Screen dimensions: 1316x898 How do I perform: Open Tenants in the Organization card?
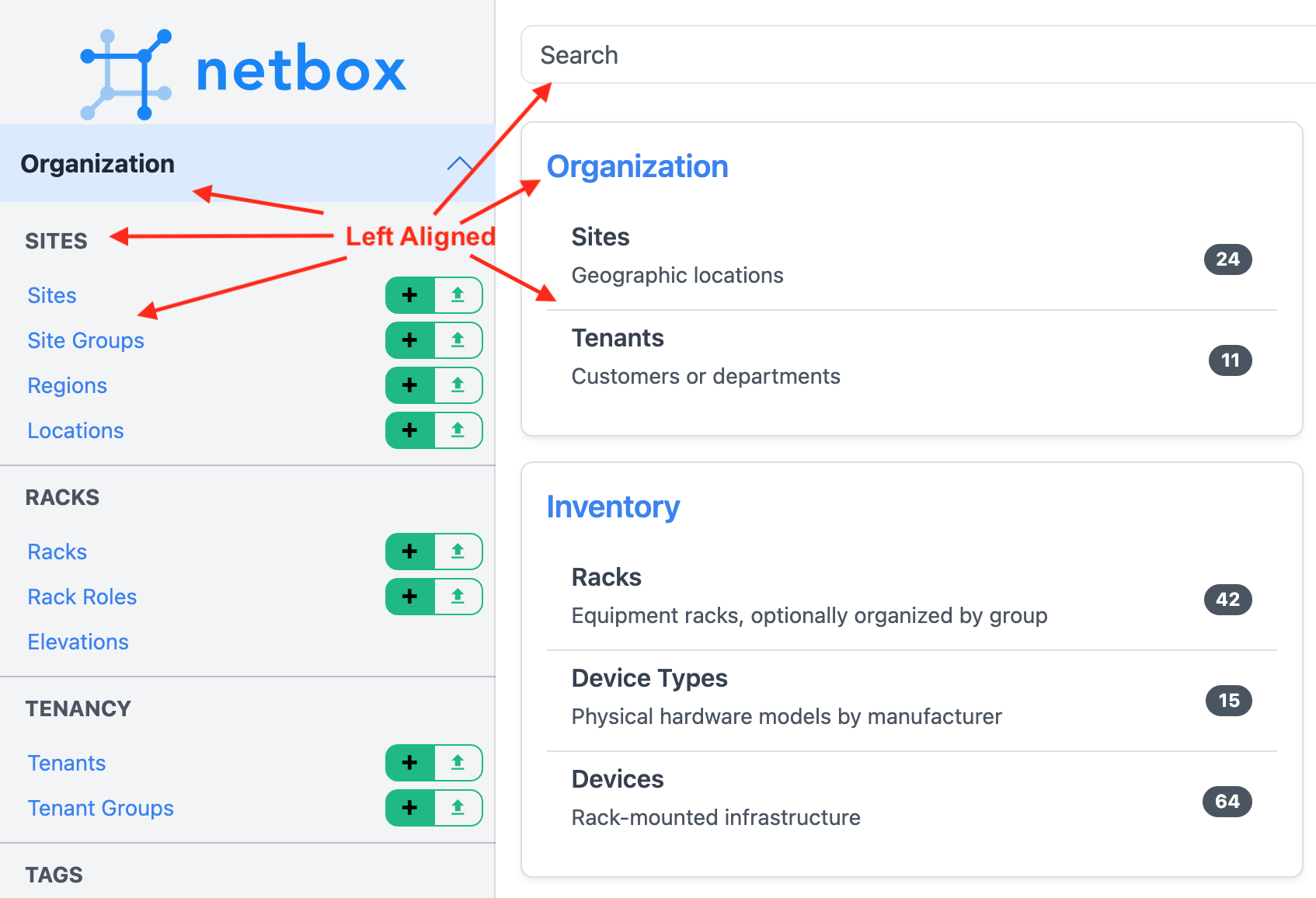pyautogui.click(x=618, y=338)
